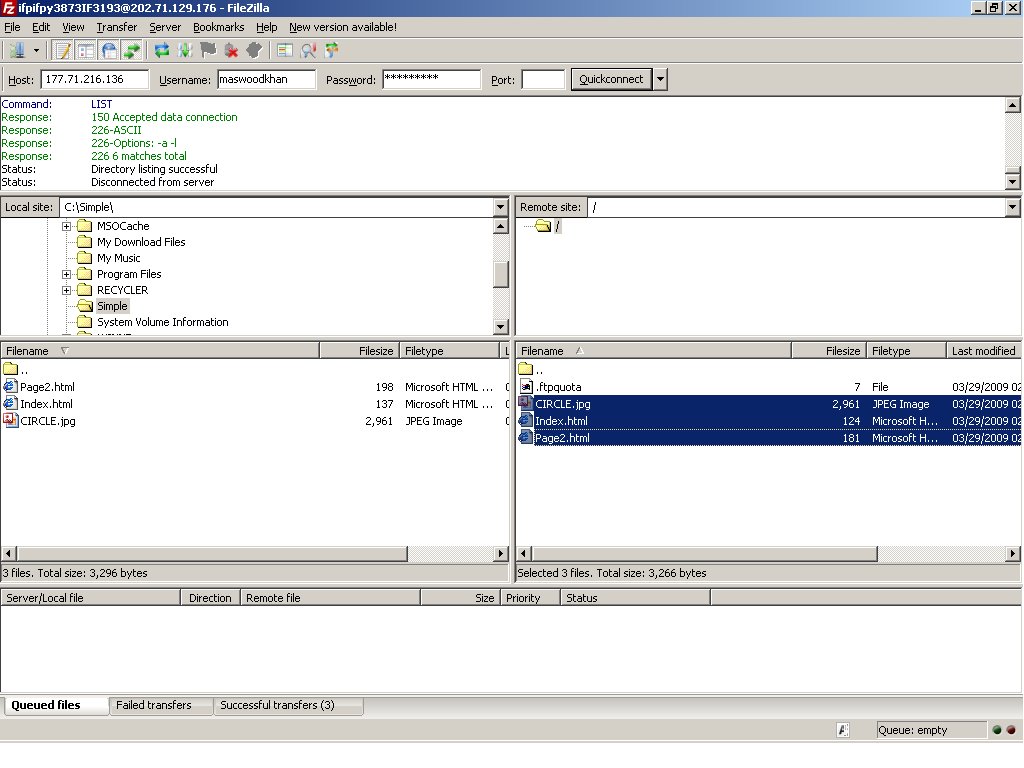Click the Process queue icon

point(185,50)
